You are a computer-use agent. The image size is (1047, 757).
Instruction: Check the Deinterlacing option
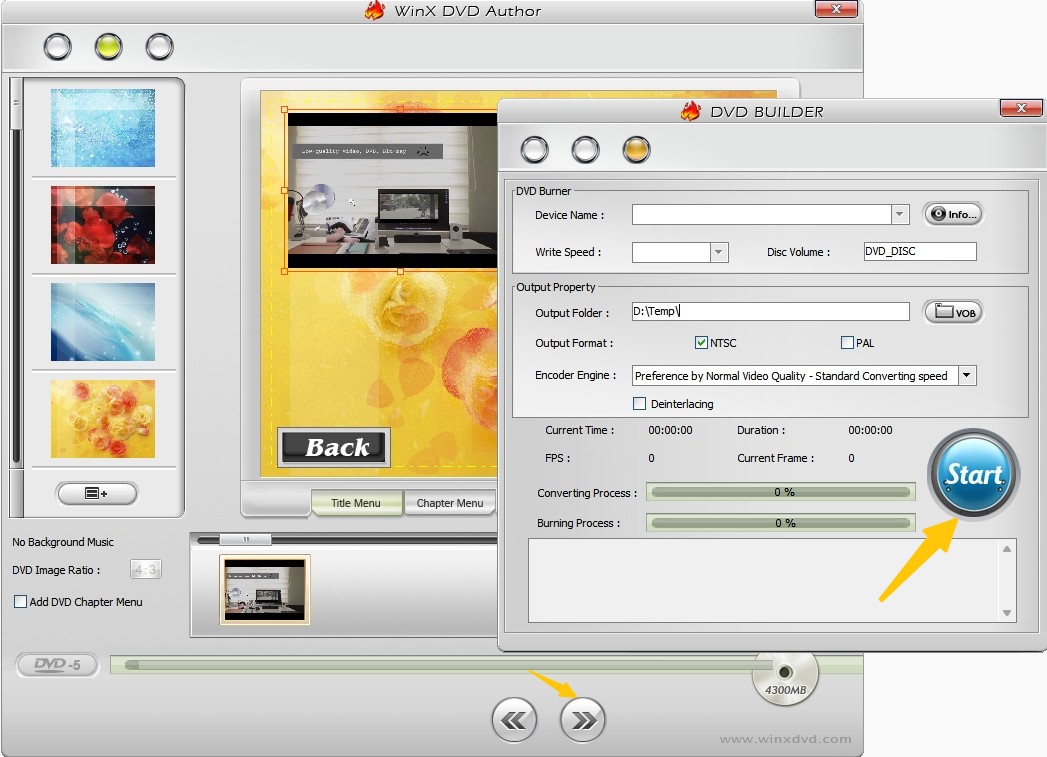point(639,404)
